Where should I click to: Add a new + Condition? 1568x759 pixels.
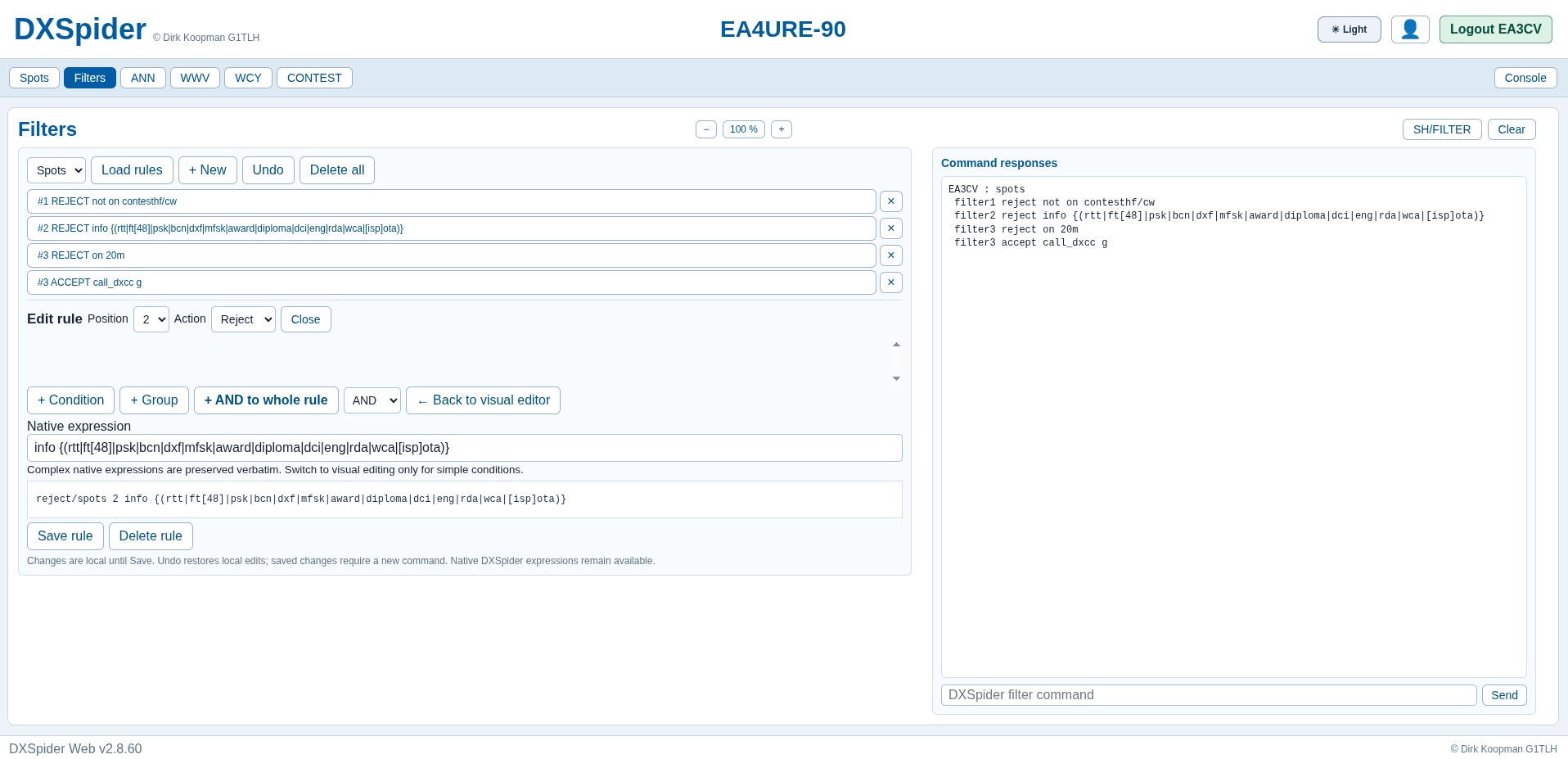coord(70,400)
